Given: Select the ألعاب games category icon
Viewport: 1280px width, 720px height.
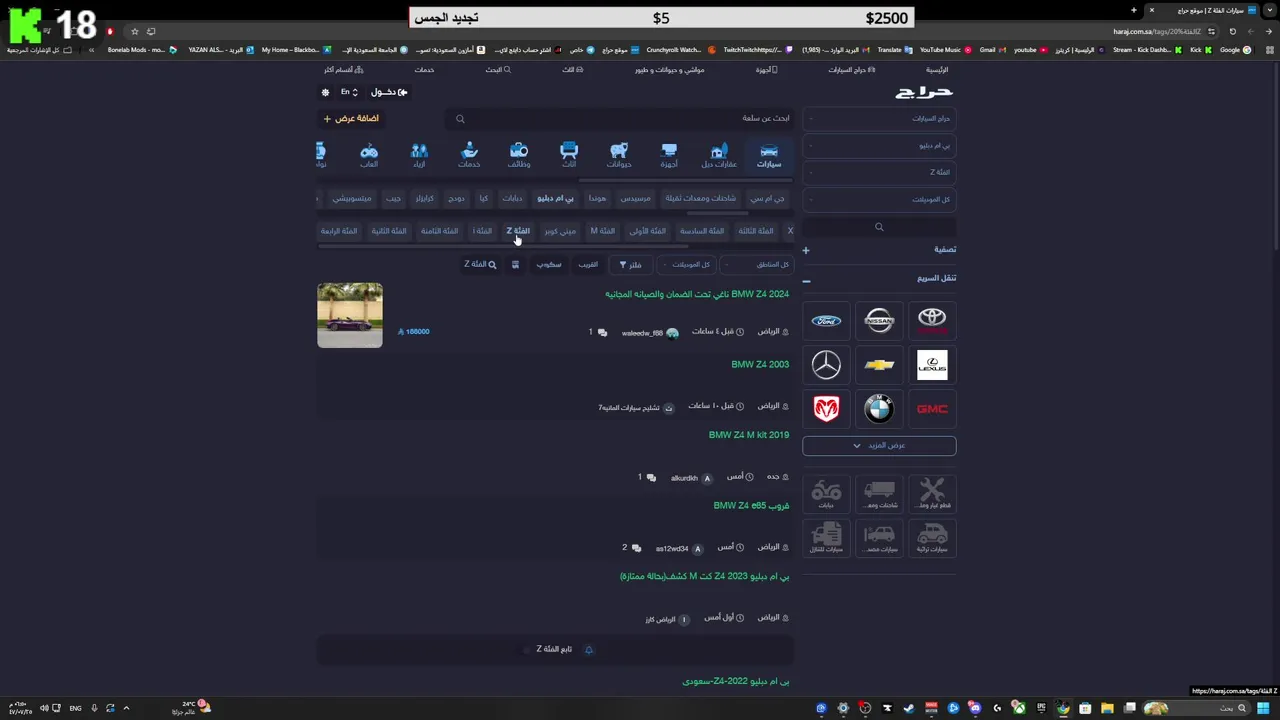Looking at the screenshot, I should click(x=369, y=155).
